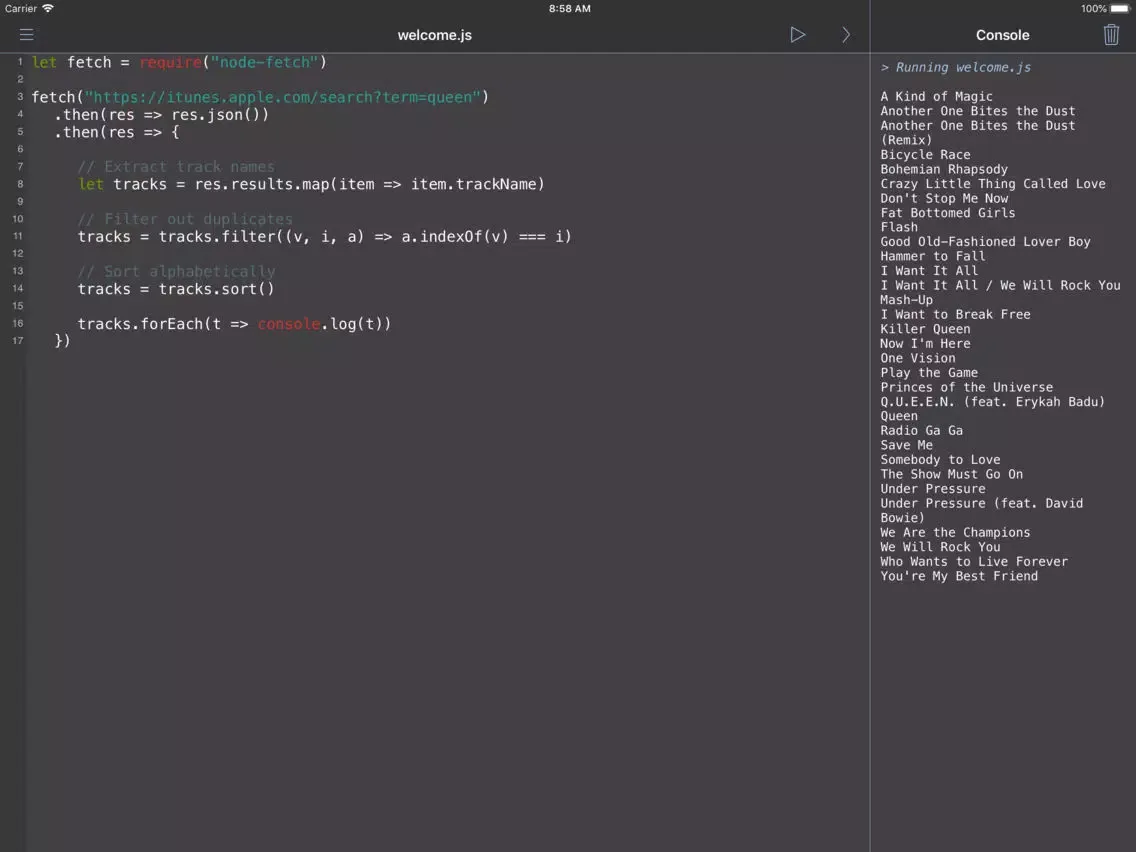The height and width of the screenshot is (852, 1136).
Task: Click the "// Filter out duplicates" comment
Action: tap(185, 219)
